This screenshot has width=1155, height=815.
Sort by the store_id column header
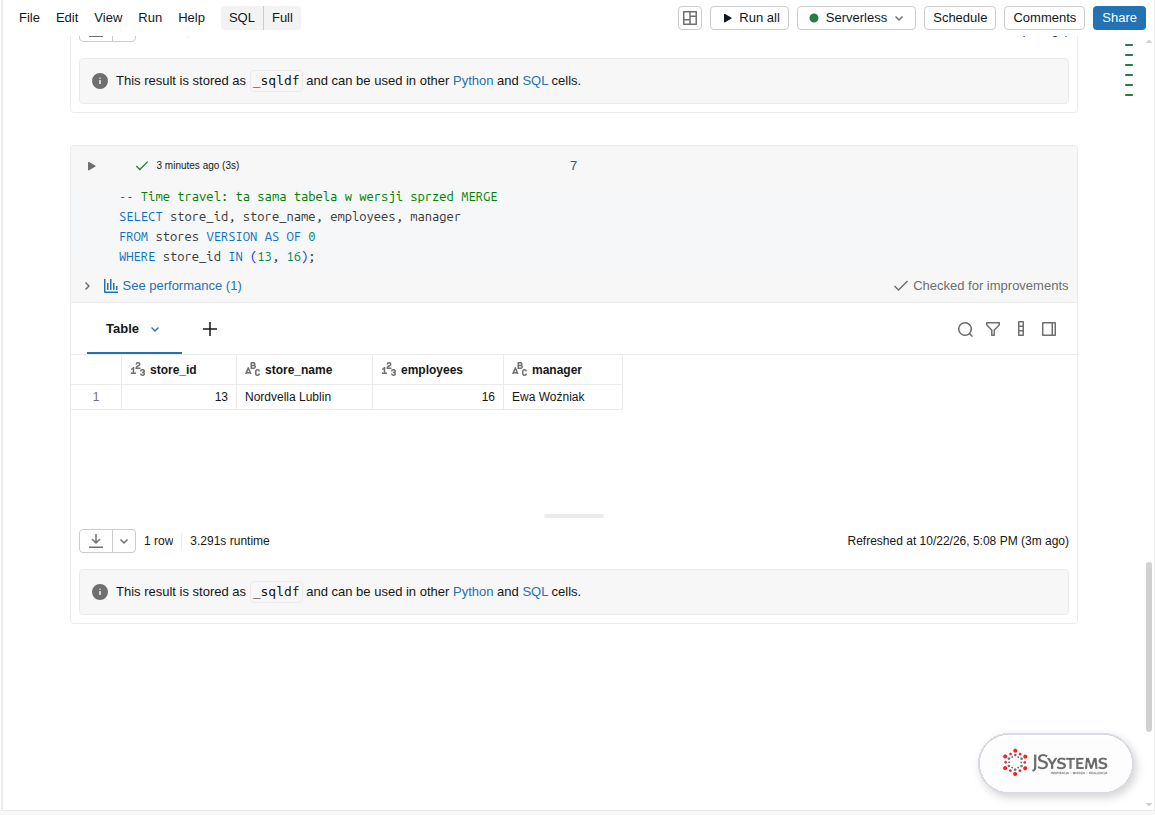(x=179, y=370)
